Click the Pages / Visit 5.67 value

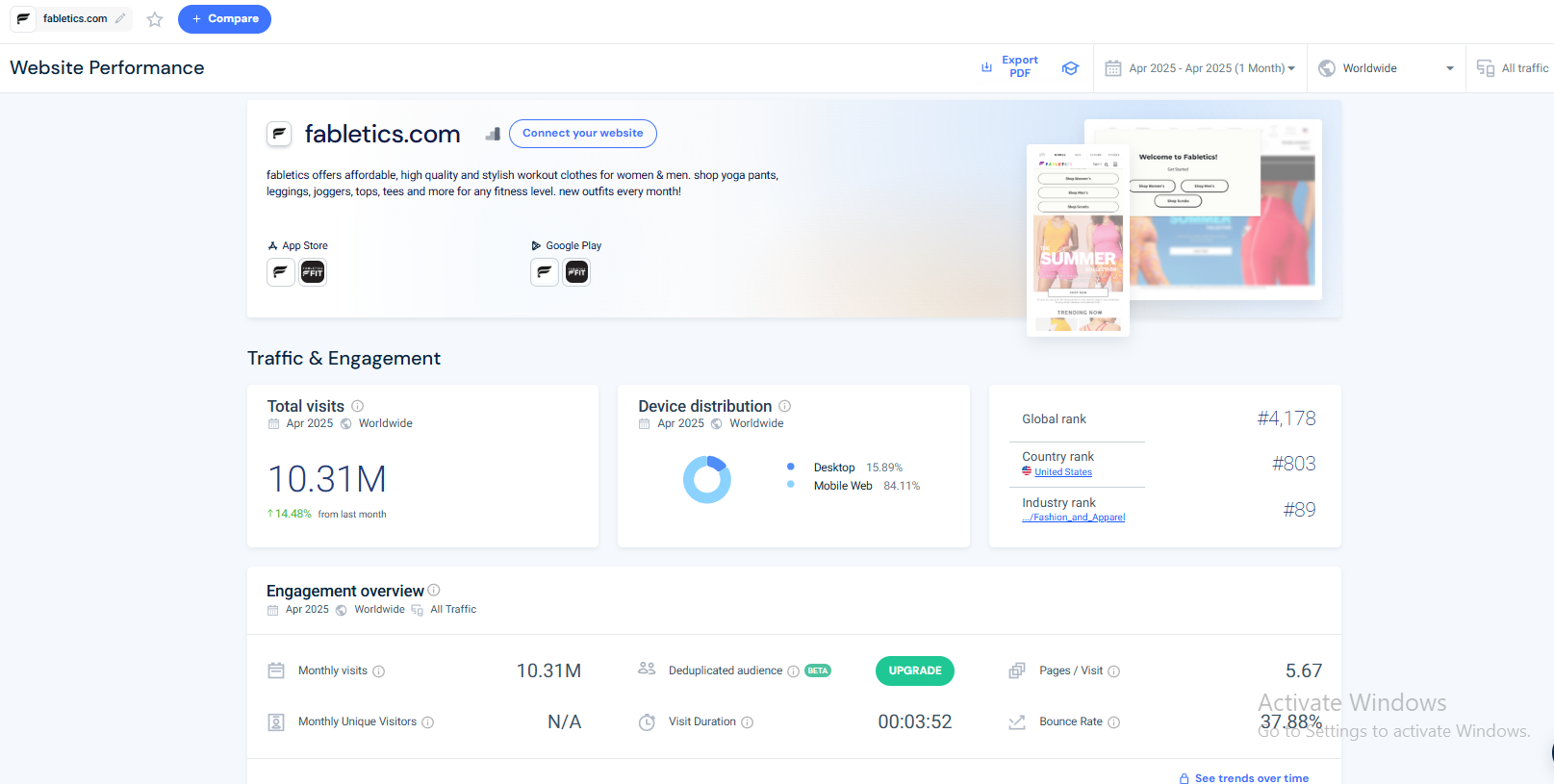click(x=1304, y=670)
